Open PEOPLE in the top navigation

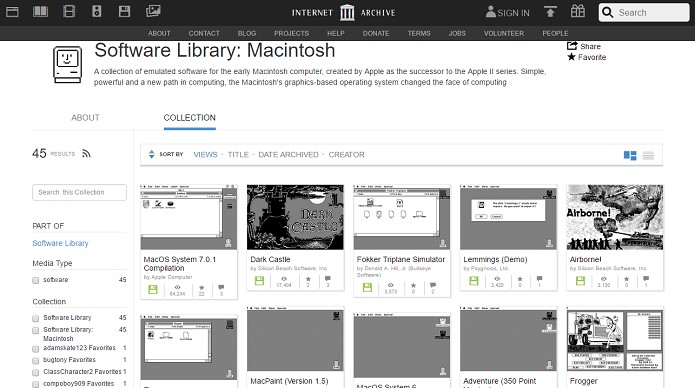click(555, 33)
